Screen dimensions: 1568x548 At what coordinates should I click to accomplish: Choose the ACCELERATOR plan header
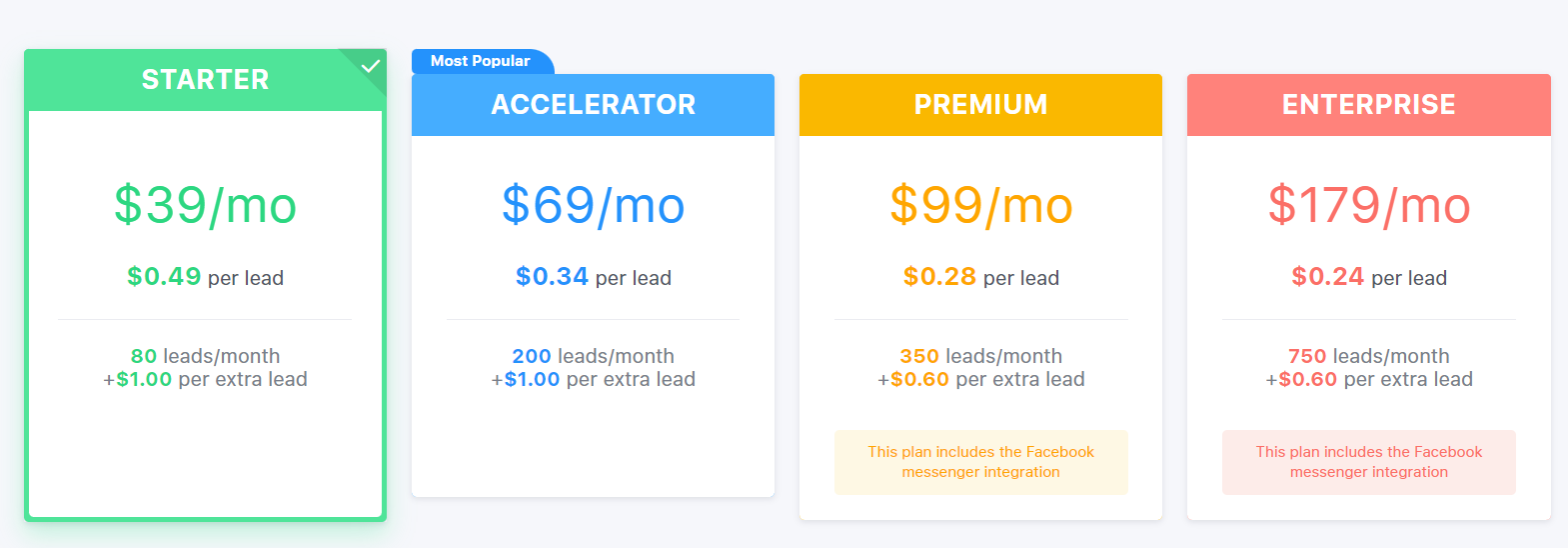tap(593, 105)
